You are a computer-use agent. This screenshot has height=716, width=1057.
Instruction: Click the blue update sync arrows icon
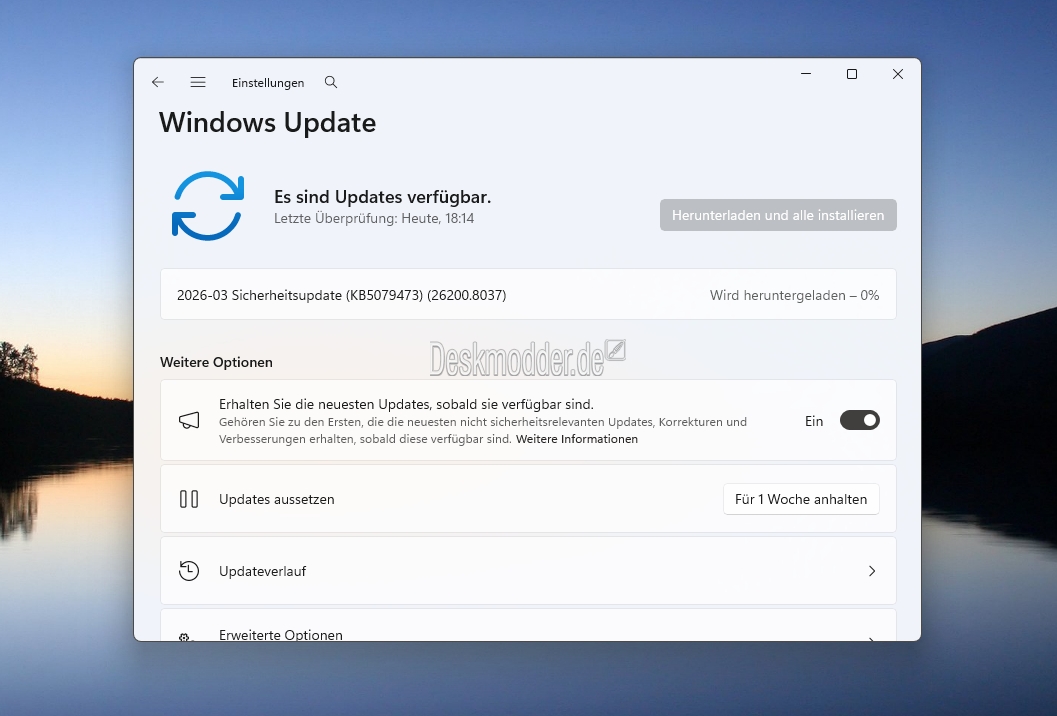click(208, 206)
